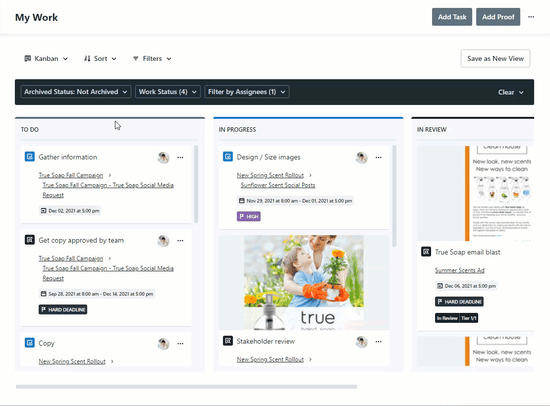Click the In Review Tier 1/1 badge
Screen dimensions: 550x406
[x=456, y=318]
